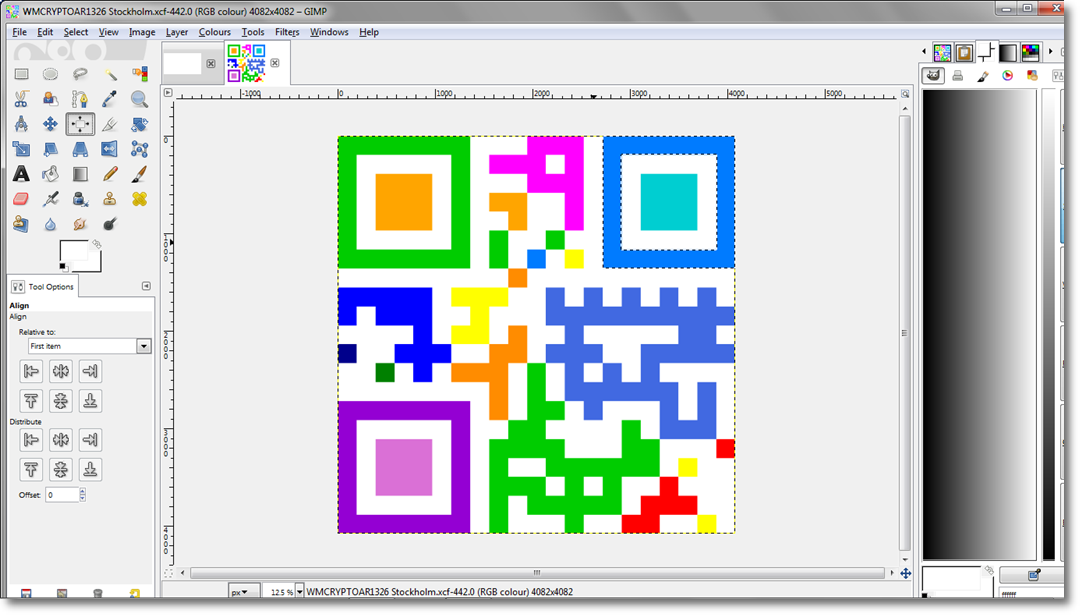Select the Free Select lasso tool
Screen dimensions: 1080x615
(80, 74)
